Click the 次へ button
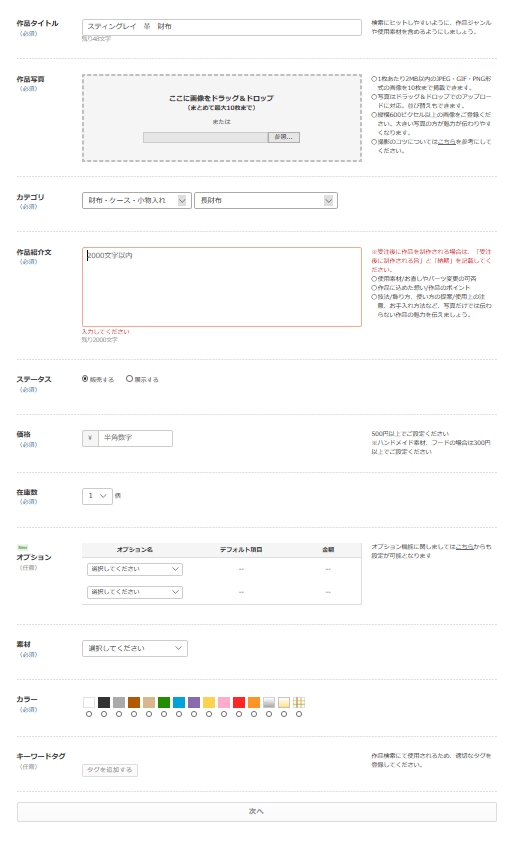 (257, 812)
